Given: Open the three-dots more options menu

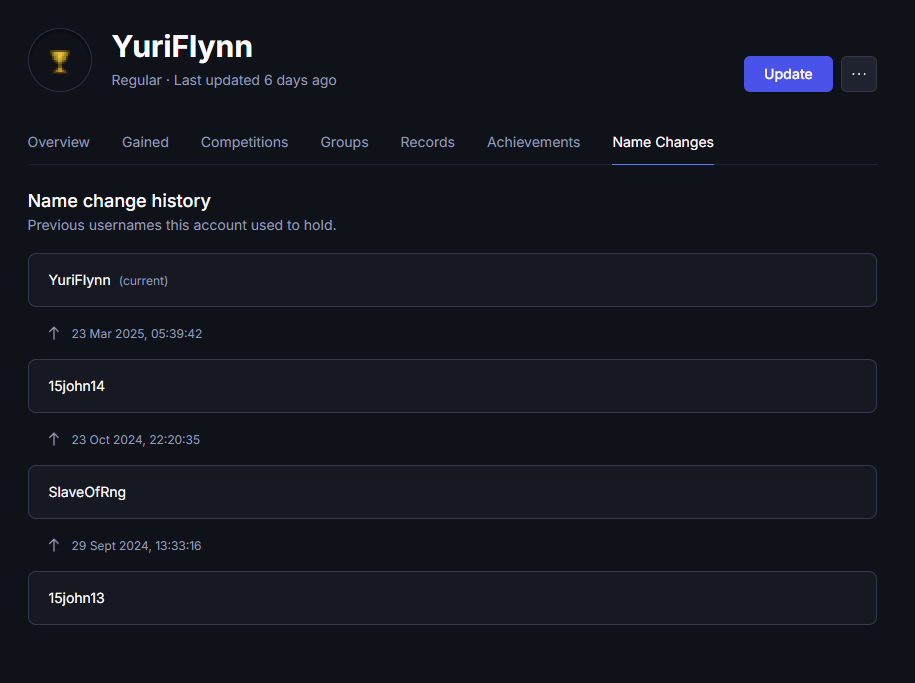Looking at the screenshot, I should 858,74.
